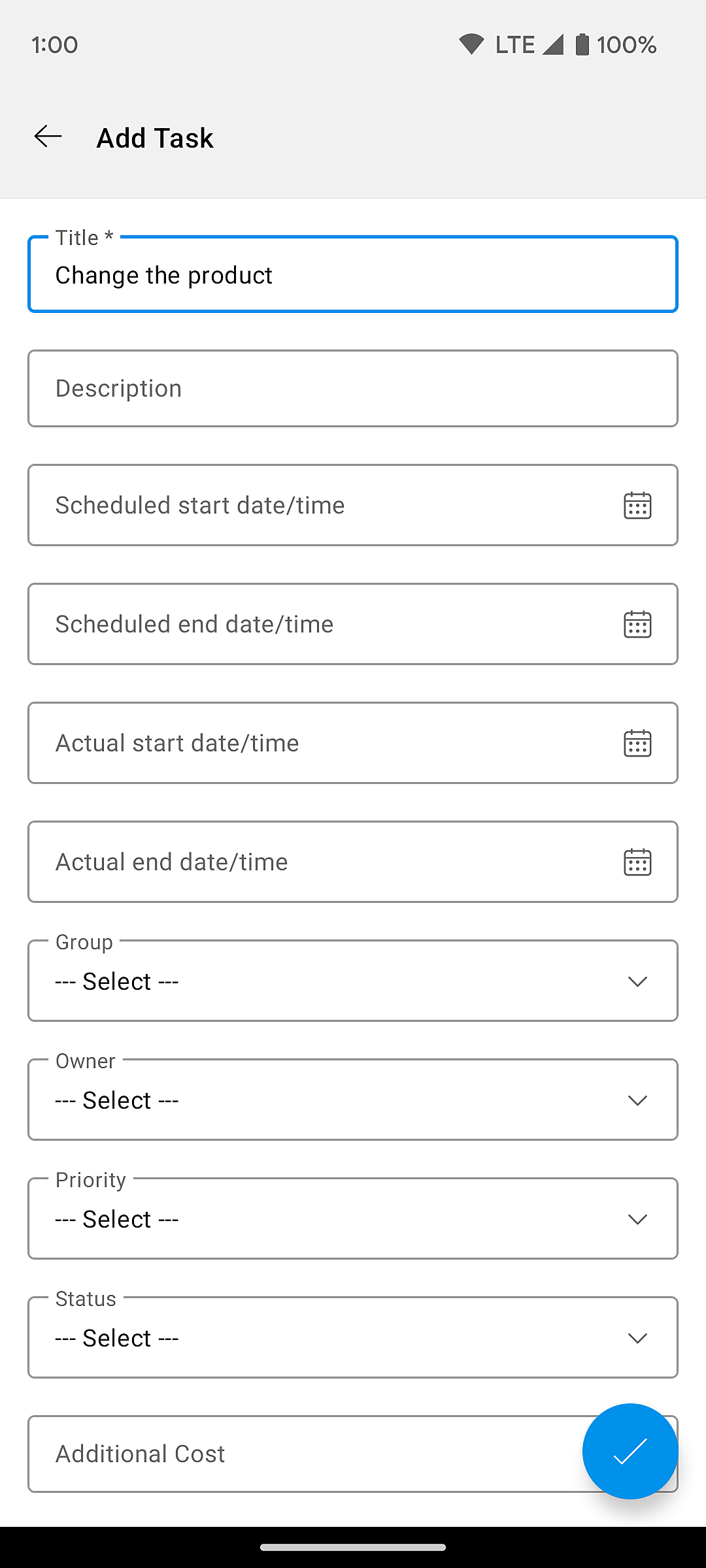Expand the Priority dropdown
The image size is (706, 1568).
[x=352, y=1218]
